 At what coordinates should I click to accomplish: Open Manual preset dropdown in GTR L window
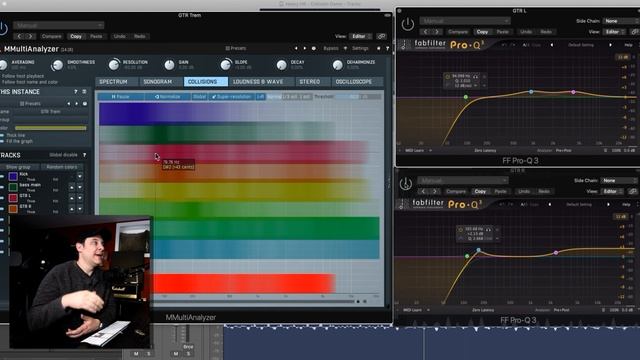pyautogui.click(x=465, y=21)
